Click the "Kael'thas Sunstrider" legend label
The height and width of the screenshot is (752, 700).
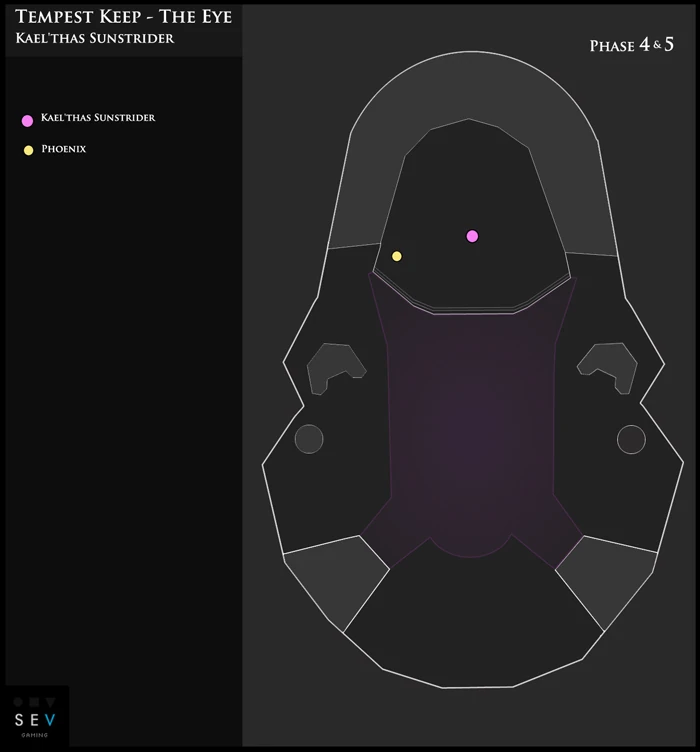tap(98, 118)
